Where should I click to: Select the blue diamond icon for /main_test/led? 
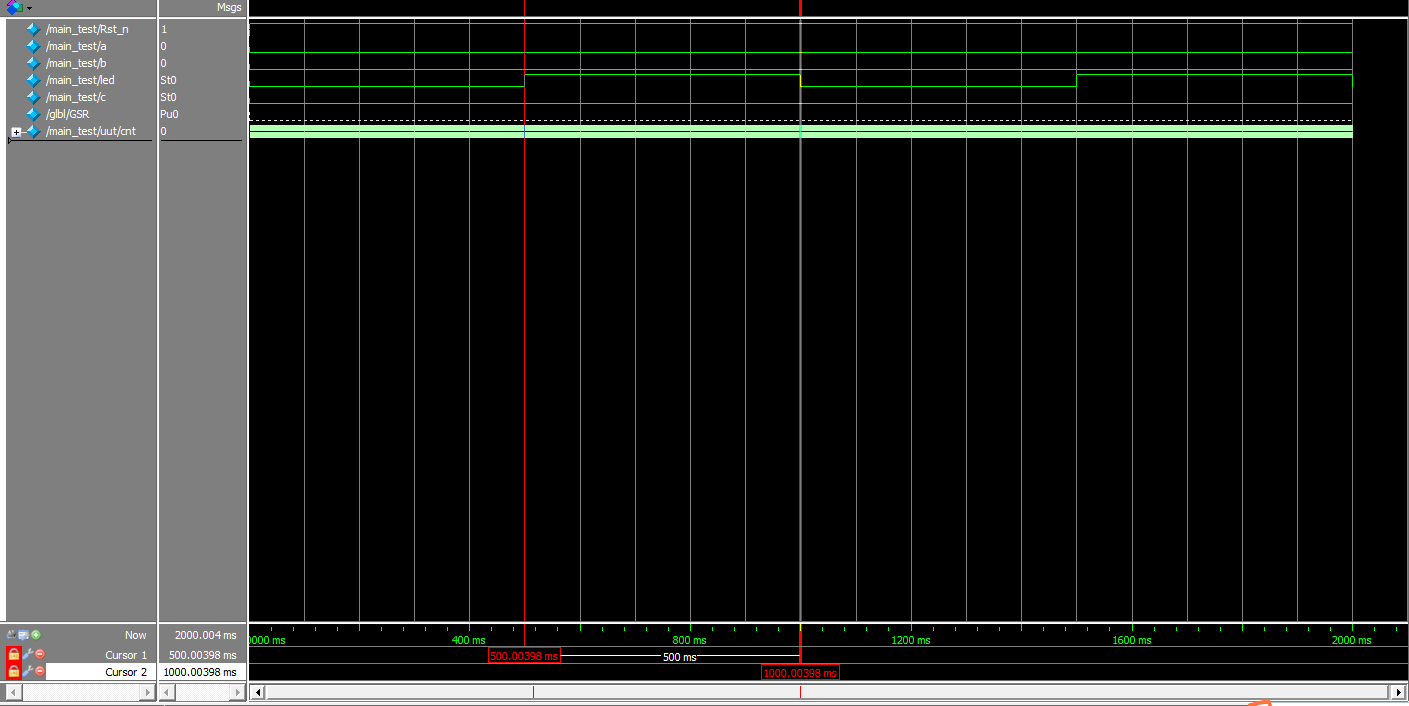click(x=33, y=80)
